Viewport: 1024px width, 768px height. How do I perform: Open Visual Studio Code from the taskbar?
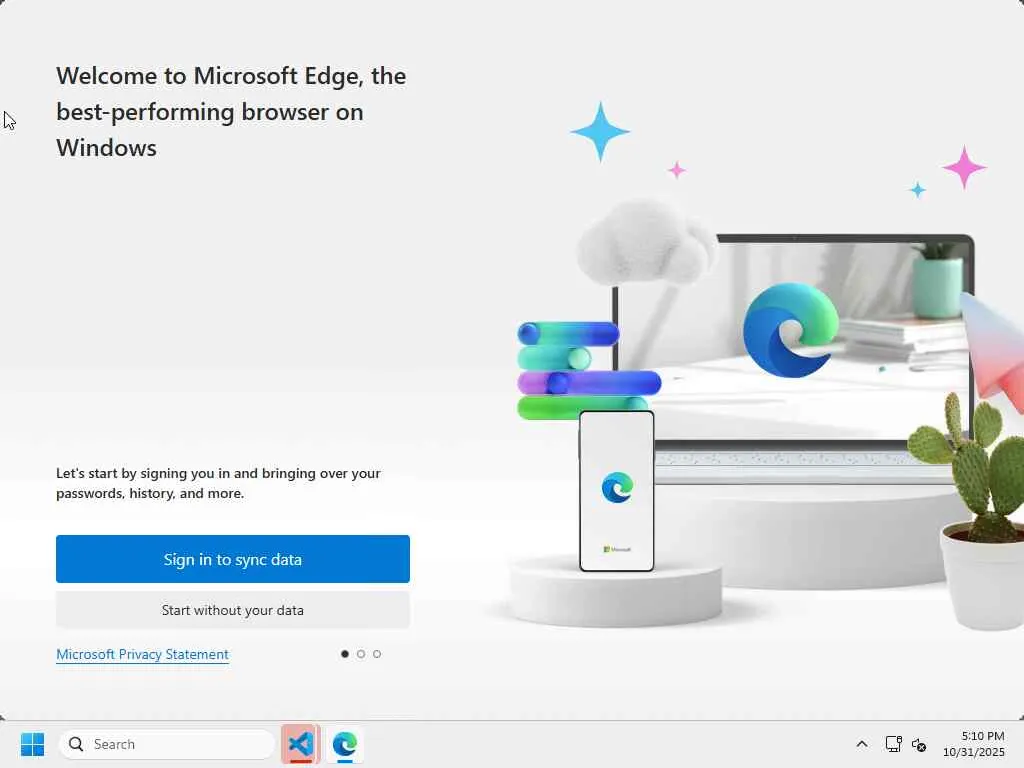301,744
